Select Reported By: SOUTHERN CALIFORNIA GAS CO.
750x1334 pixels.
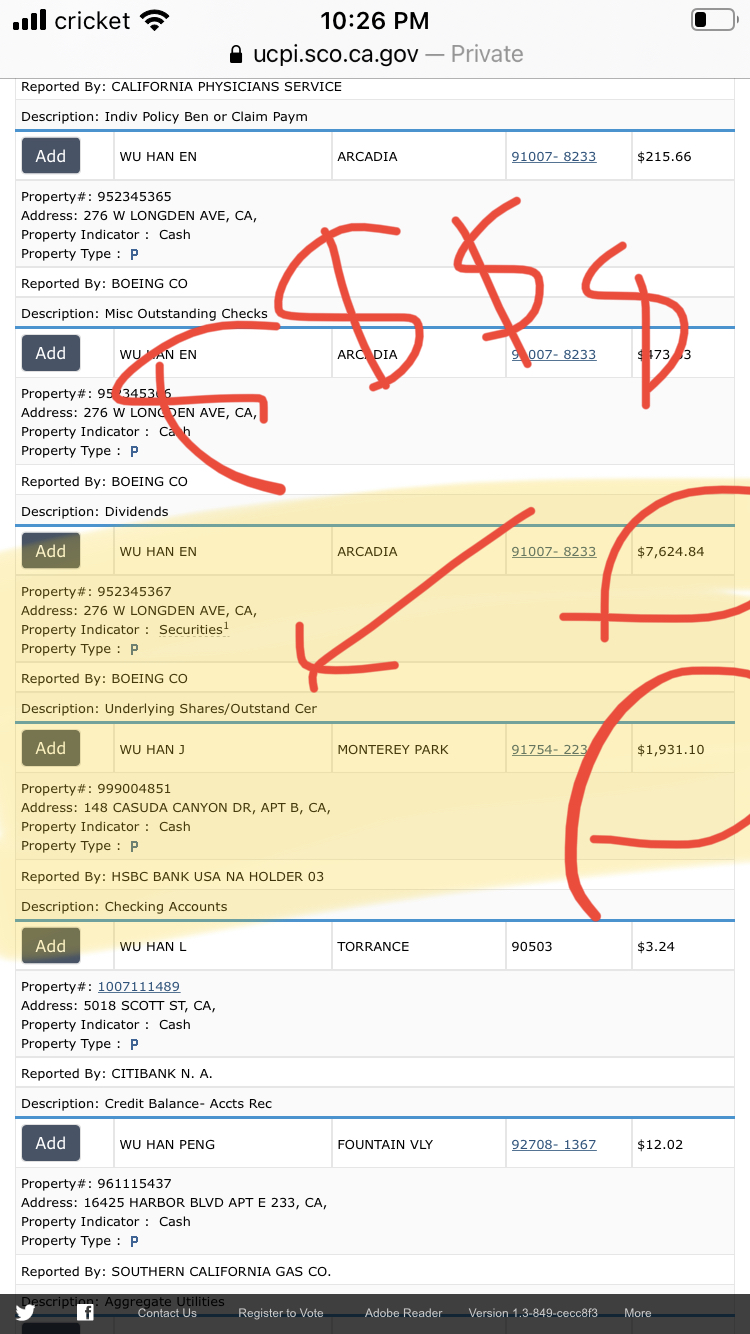click(x=176, y=1272)
